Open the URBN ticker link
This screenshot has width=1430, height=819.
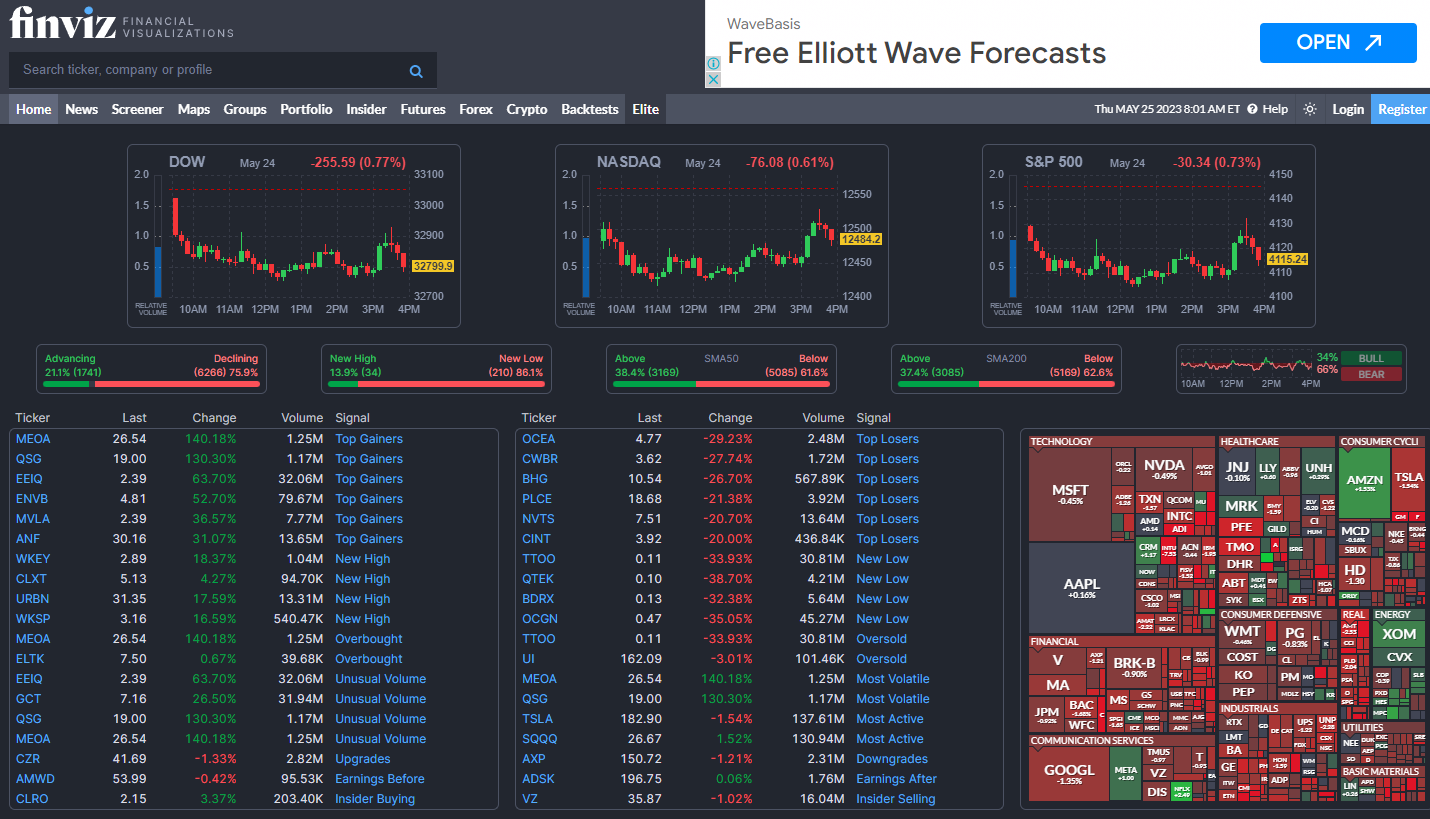(x=32, y=599)
